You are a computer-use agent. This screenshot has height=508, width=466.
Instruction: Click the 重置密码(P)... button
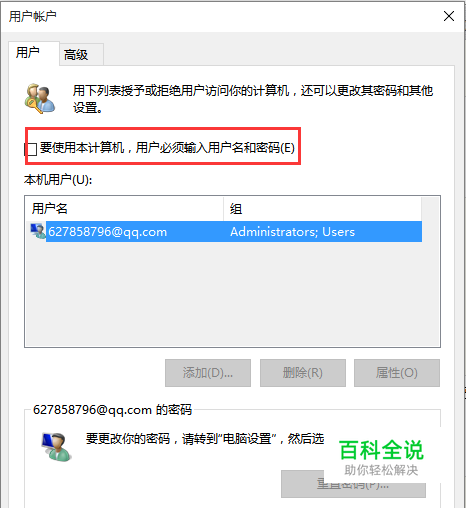point(353,484)
